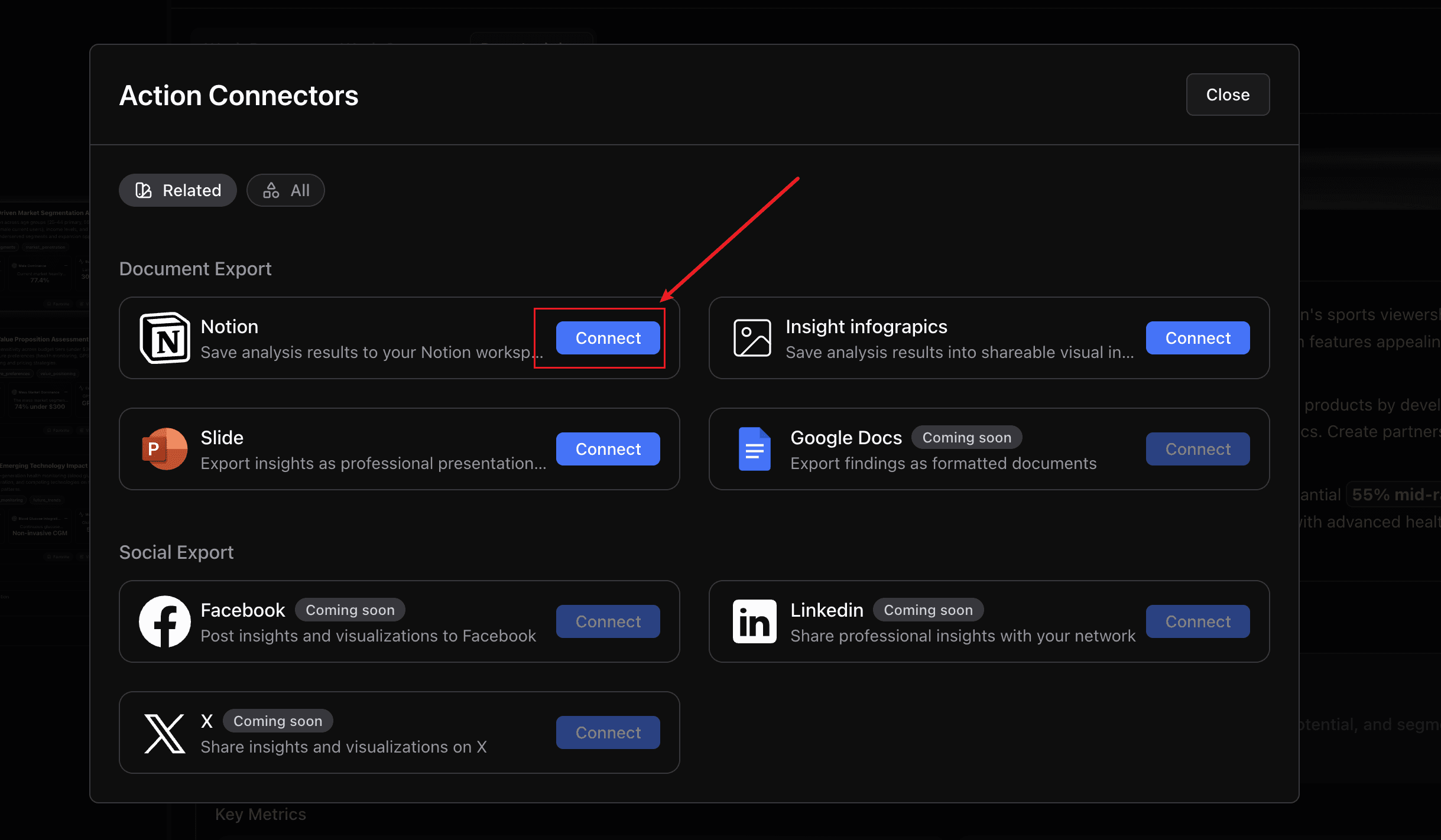Click the X logo icon
This screenshot has width=1441, height=840.
[x=164, y=732]
